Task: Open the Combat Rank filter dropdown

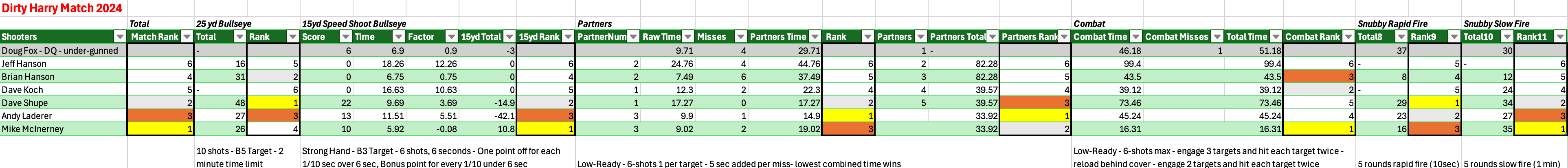Action: (1348, 37)
